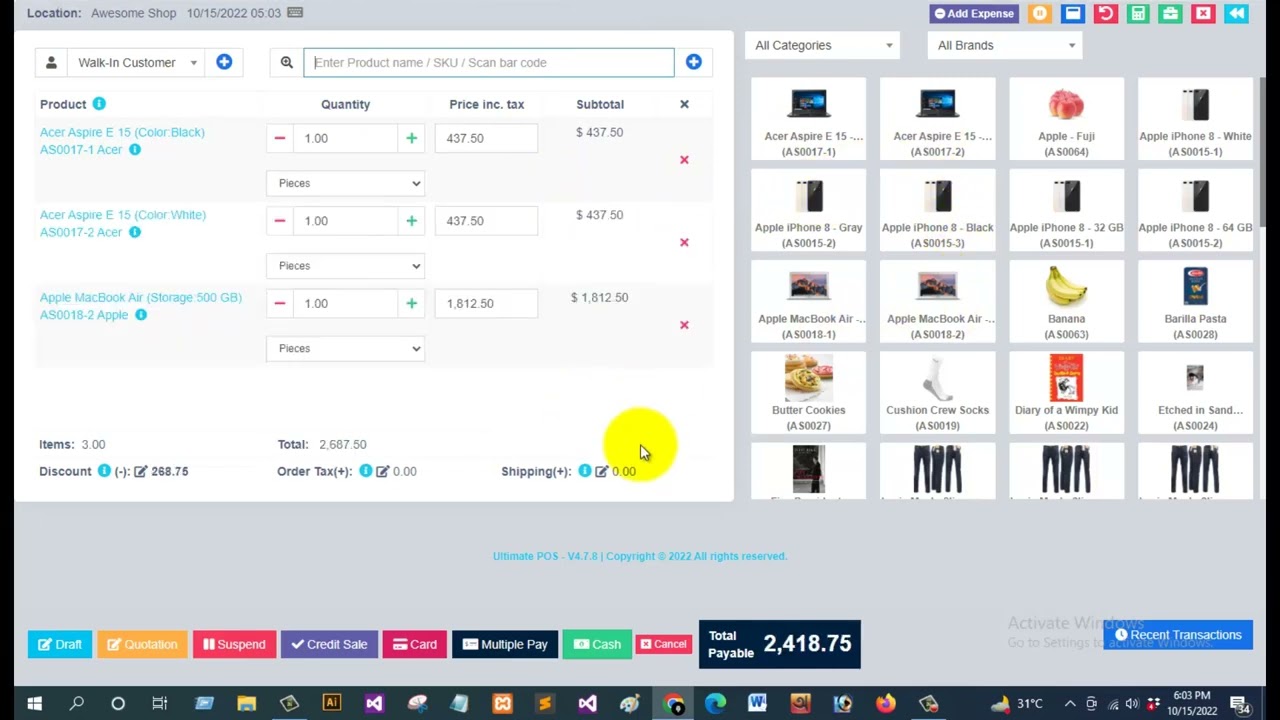This screenshot has height=720, width=1280.
Task: Click Shipping info icon
Action: [584, 471]
